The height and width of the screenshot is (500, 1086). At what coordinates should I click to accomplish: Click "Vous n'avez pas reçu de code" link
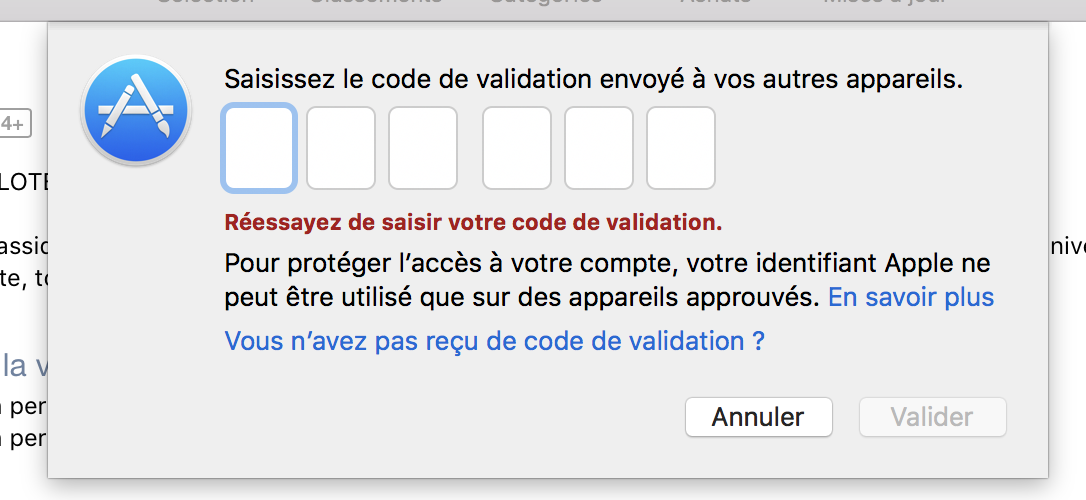[x=495, y=341]
